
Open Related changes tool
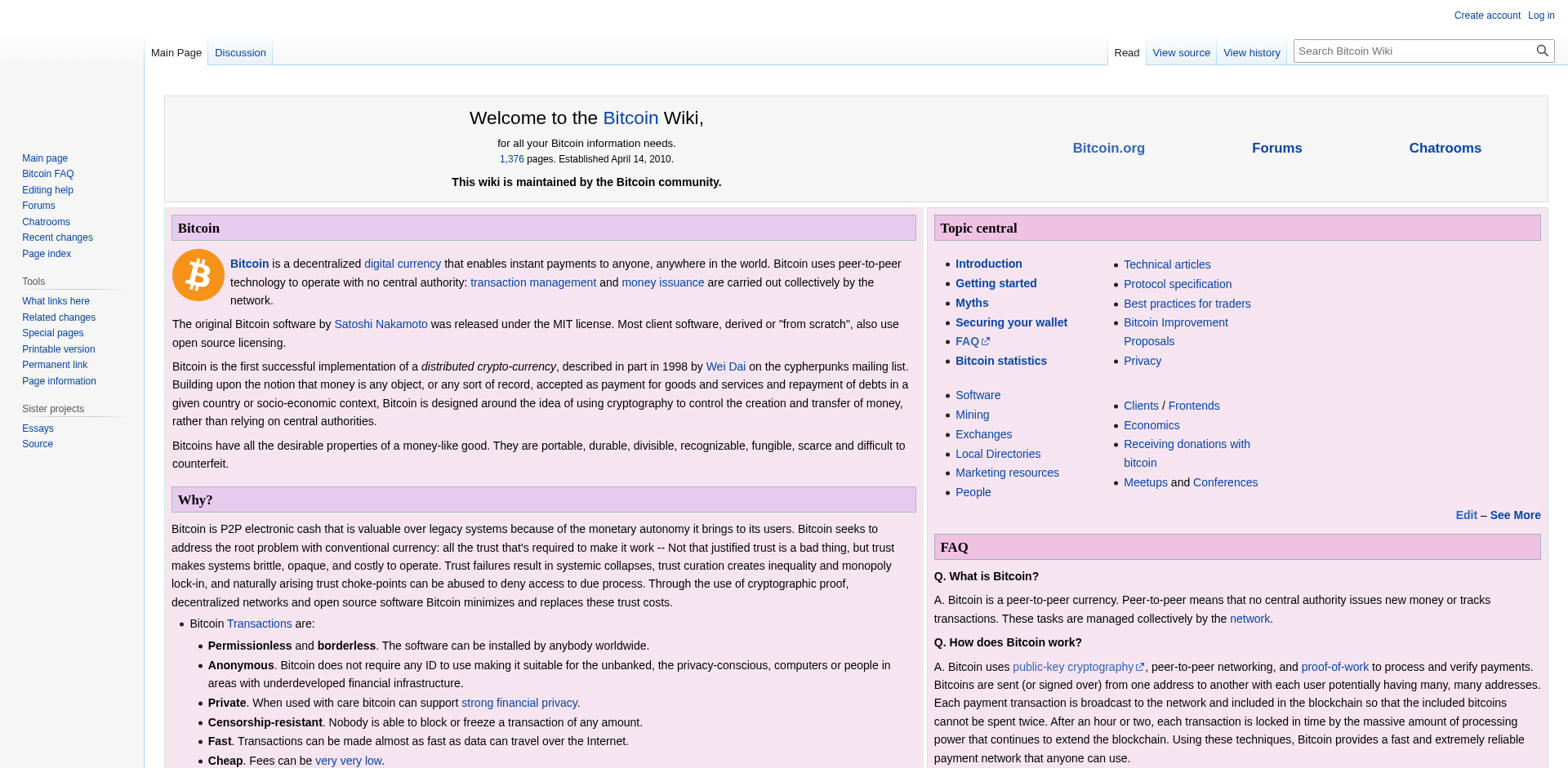(59, 317)
